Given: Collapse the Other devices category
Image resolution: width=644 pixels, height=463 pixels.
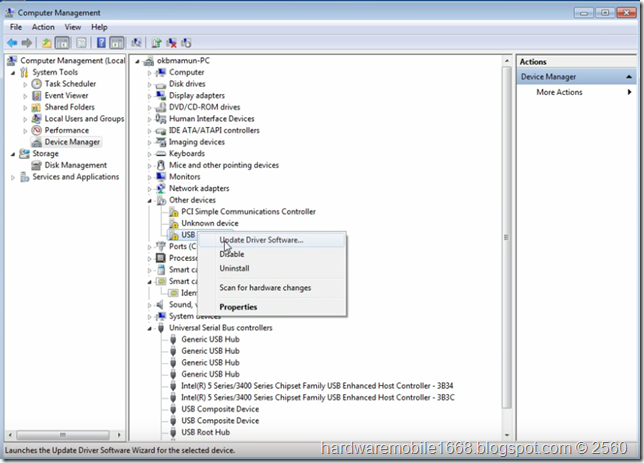Looking at the screenshot, I should coord(150,200).
